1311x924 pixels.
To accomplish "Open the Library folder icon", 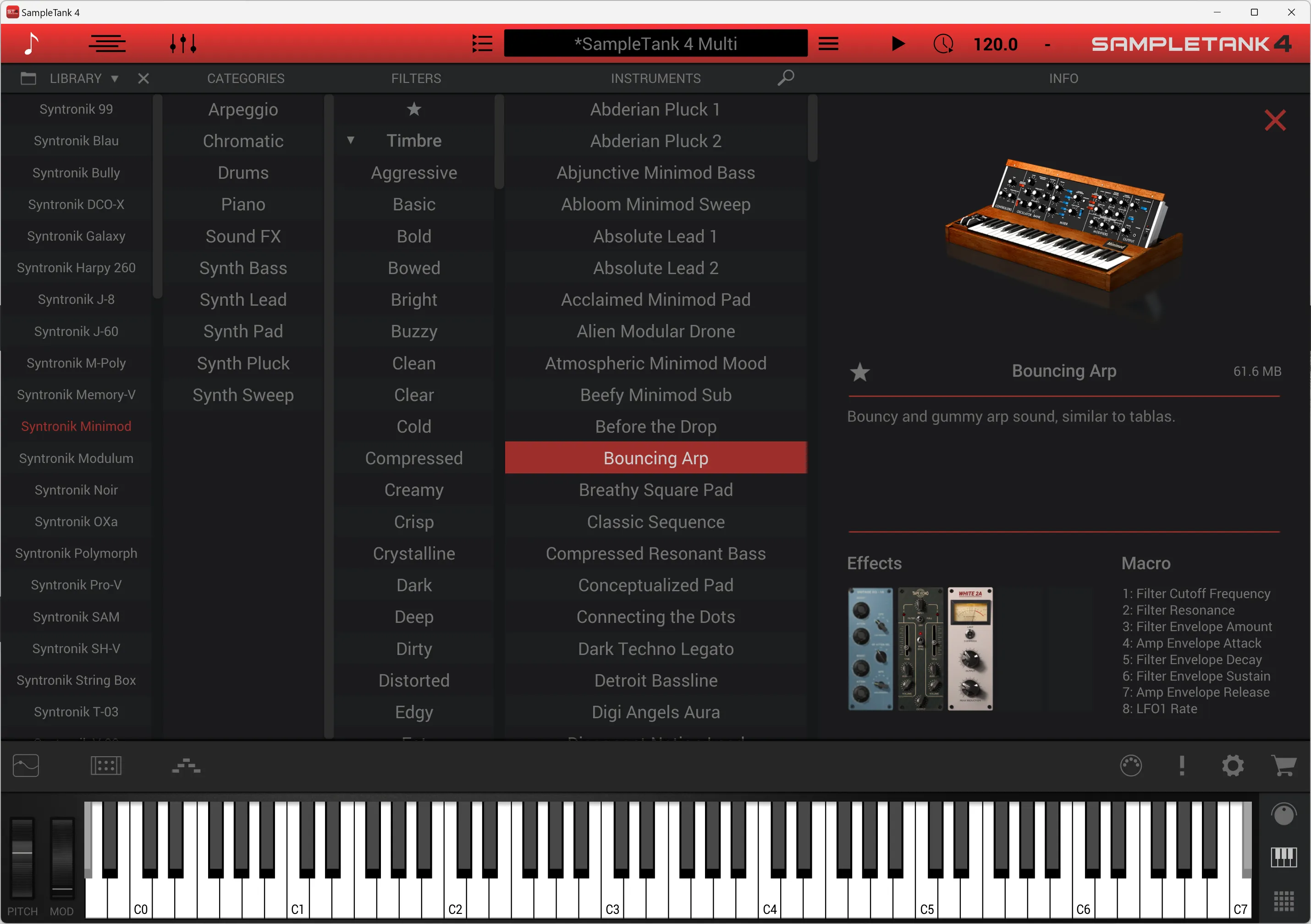I will point(28,78).
